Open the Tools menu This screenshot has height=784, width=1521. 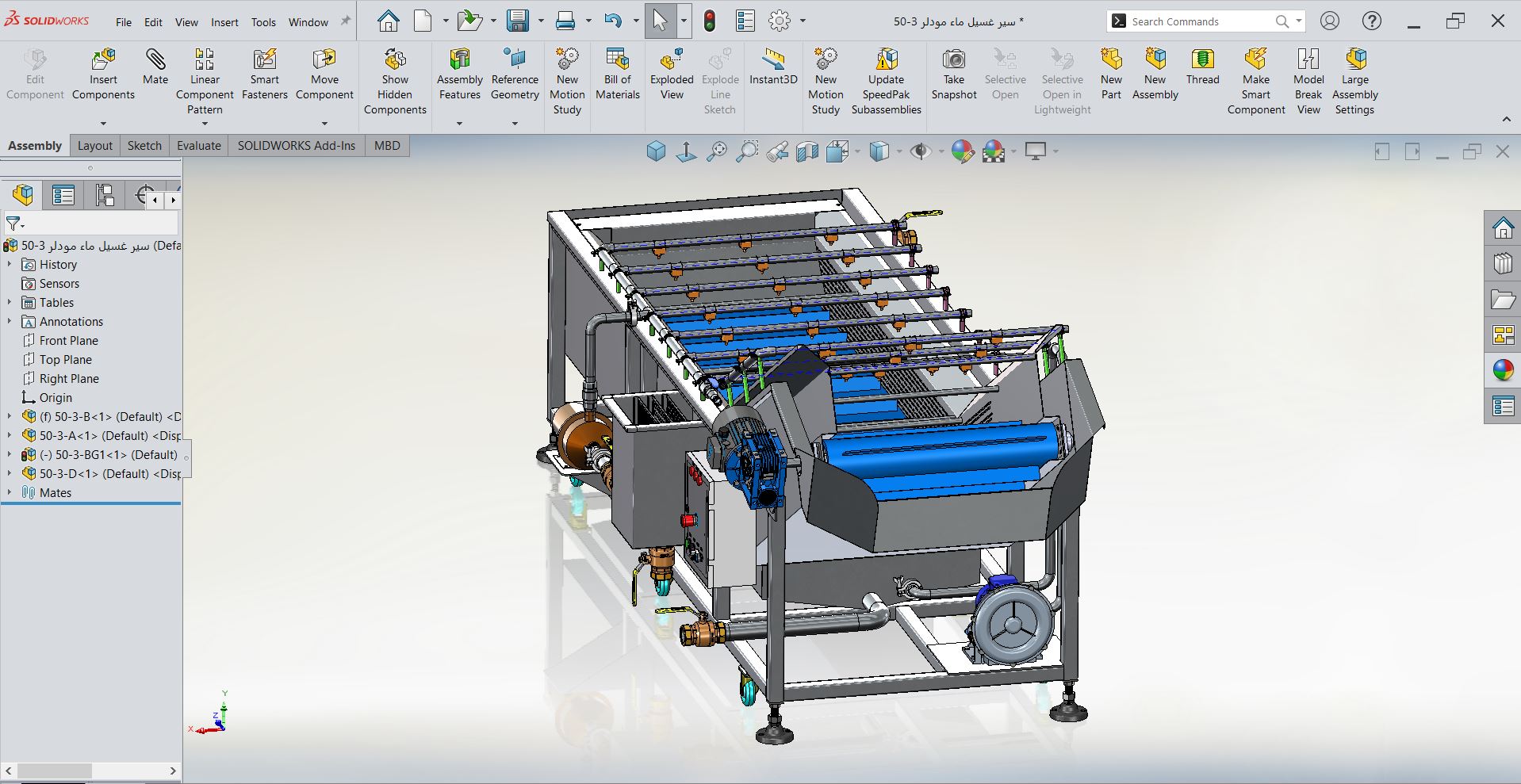click(x=263, y=22)
